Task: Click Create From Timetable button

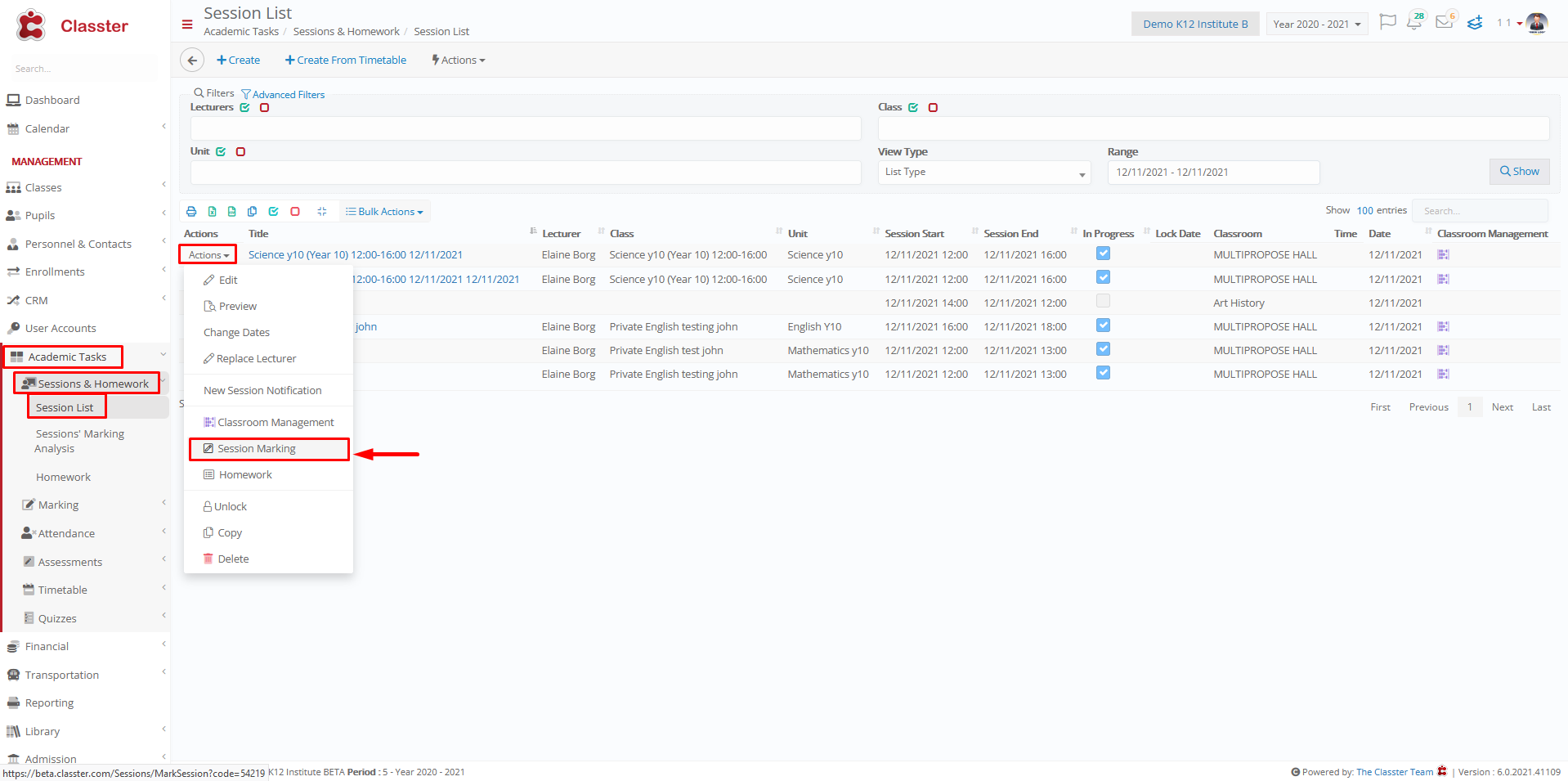Action: click(346, 61)
